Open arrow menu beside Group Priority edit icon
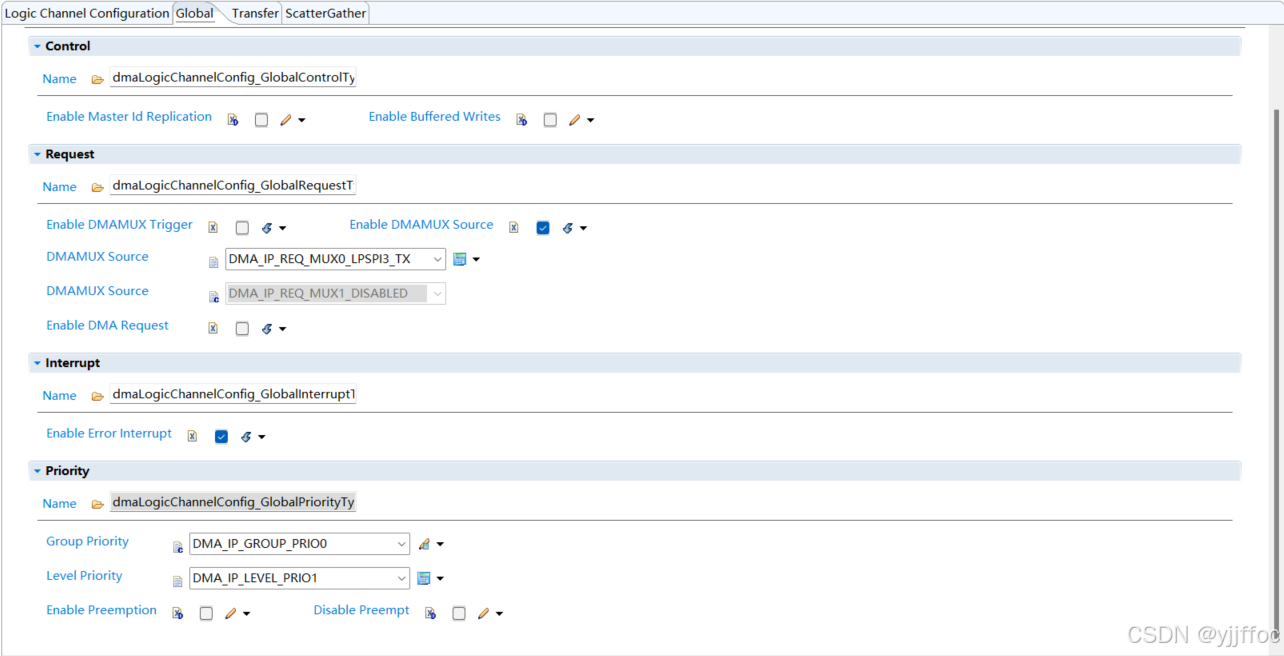This screenshot has width=1284, height=656. [440, 545]
